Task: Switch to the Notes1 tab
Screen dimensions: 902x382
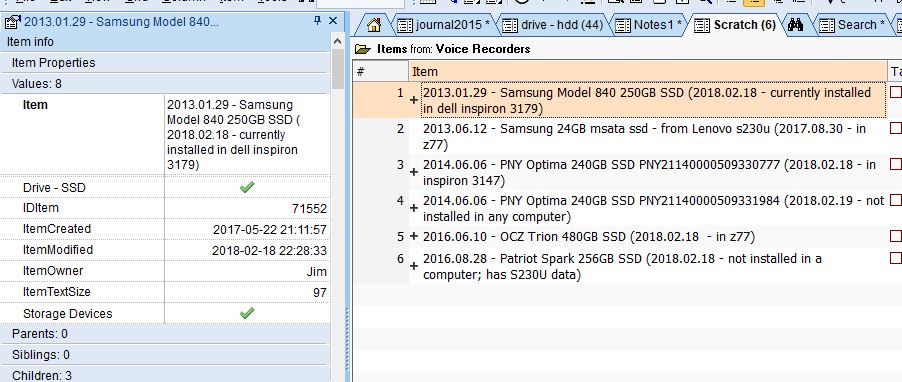Action: pyautogui.click(x=648, y=25)
